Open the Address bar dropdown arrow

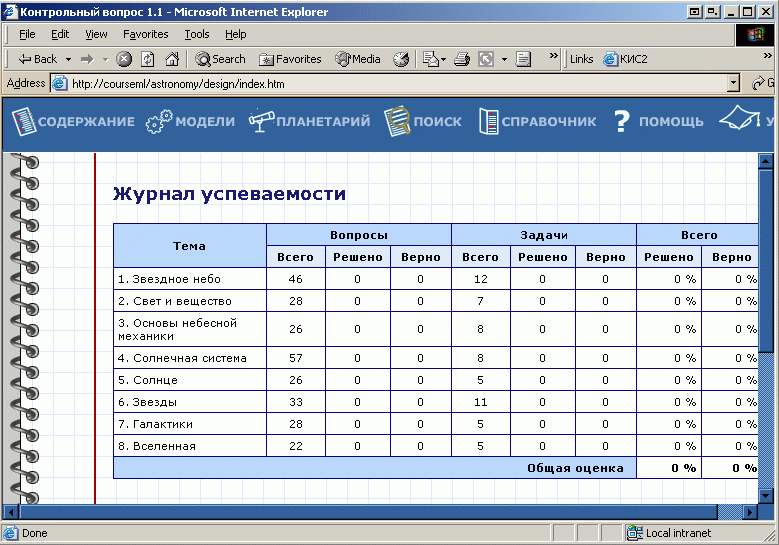(733, 83)
